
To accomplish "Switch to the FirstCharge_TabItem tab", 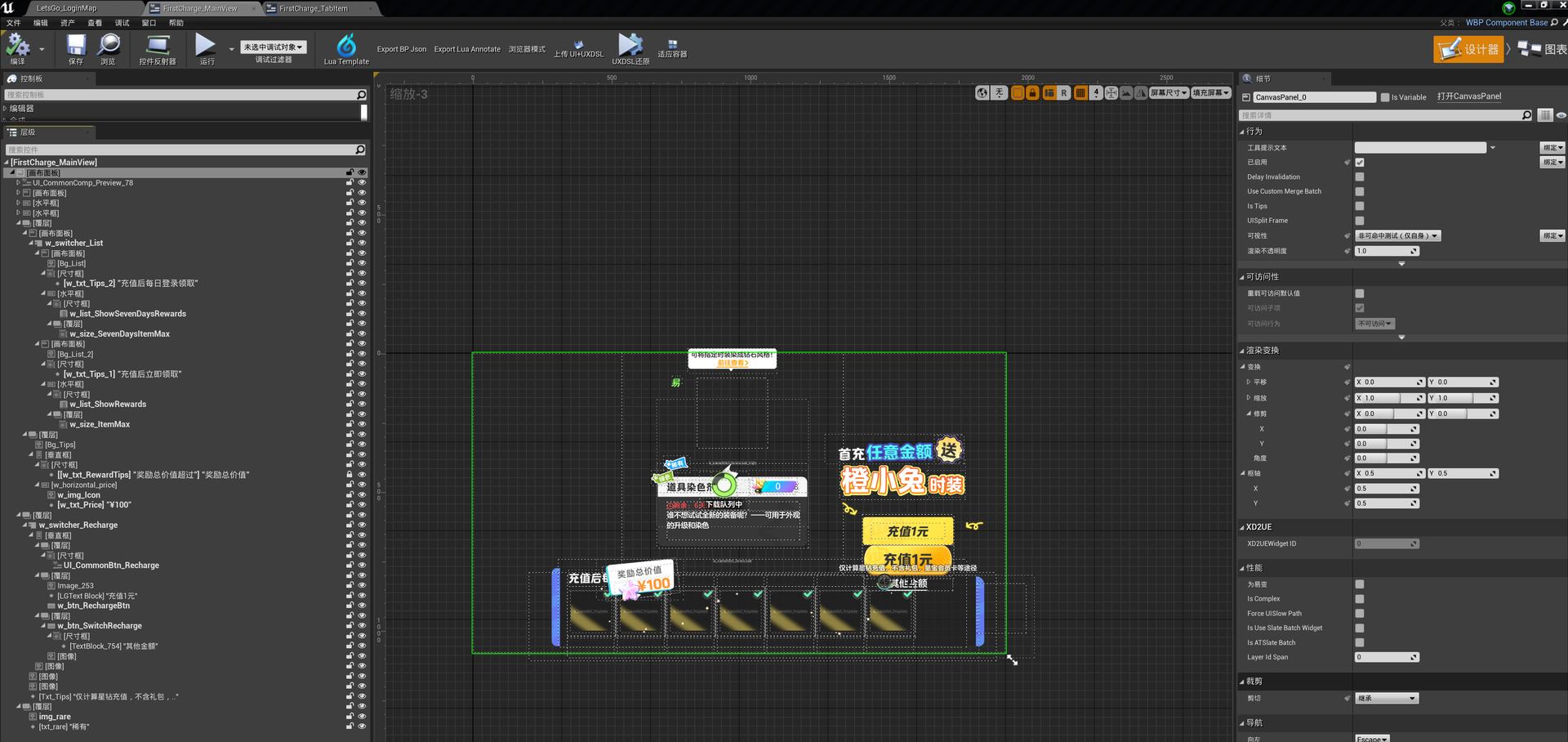I will click(314, 8).
